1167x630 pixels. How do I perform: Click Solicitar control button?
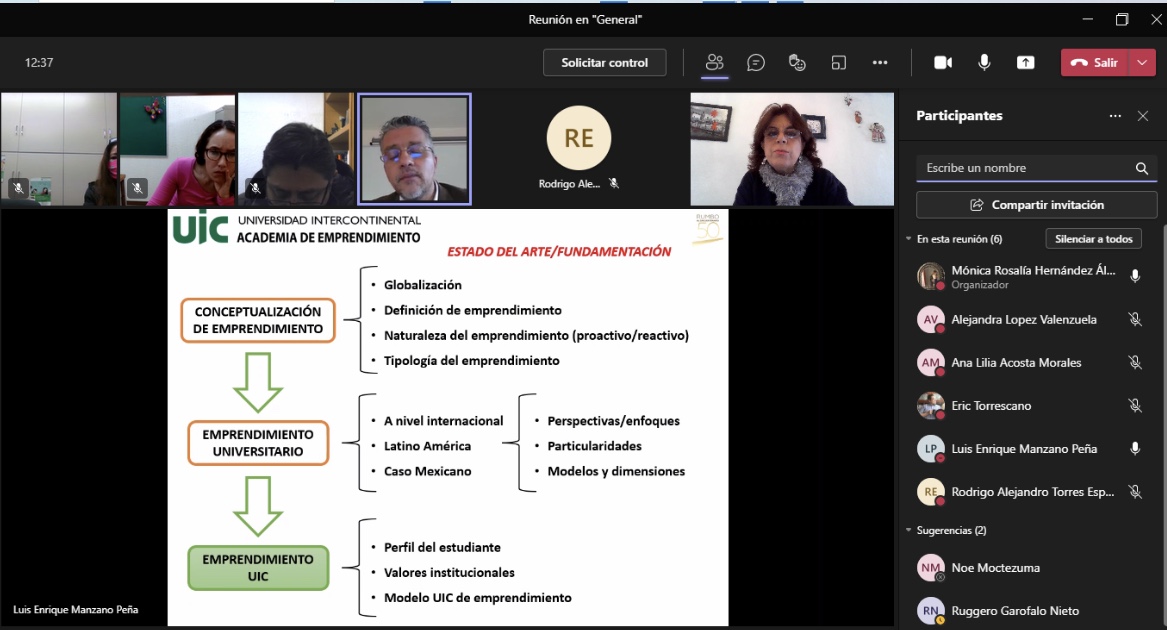pos(604,63)
